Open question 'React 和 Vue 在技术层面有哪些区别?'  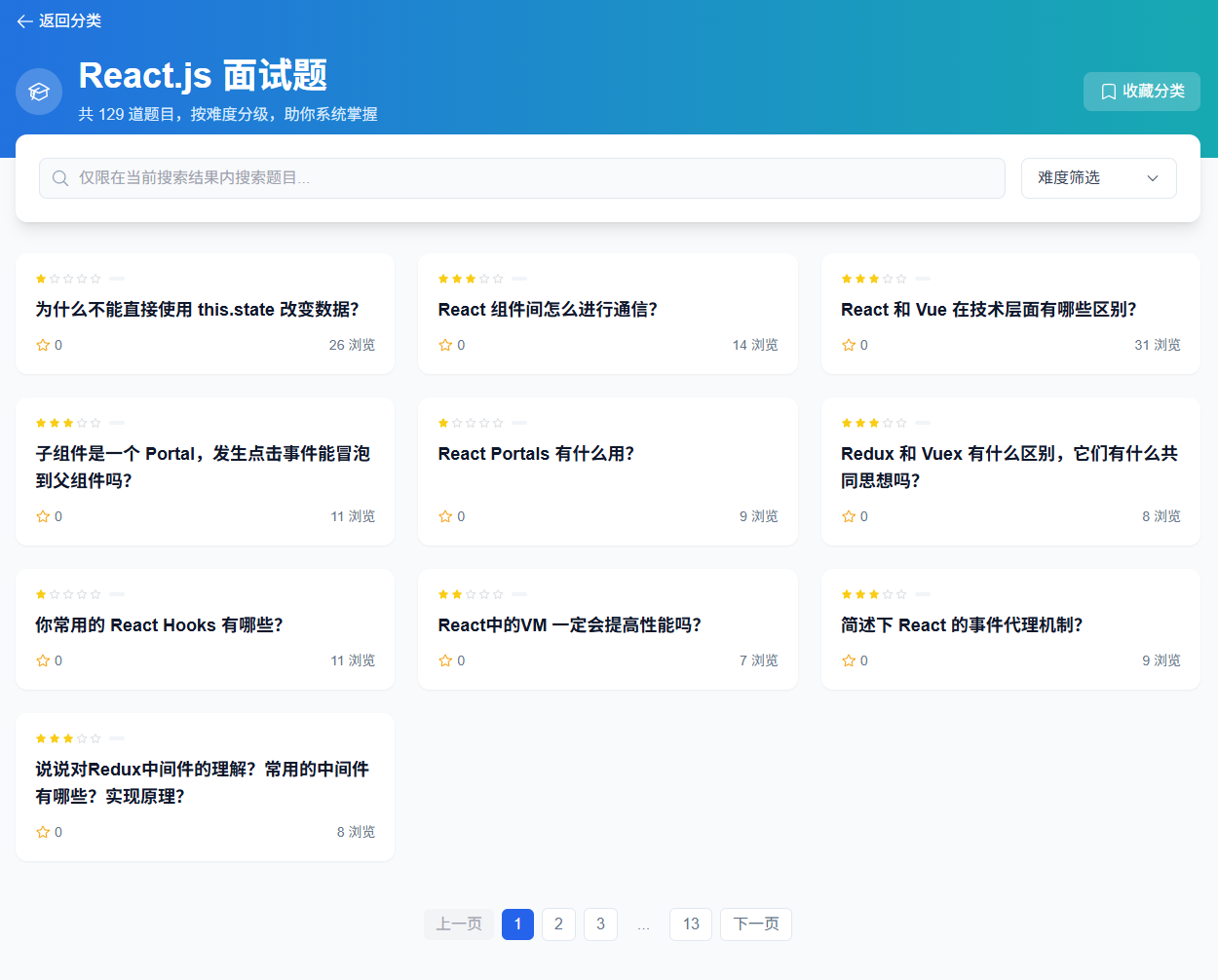click(x=989, y=310)
